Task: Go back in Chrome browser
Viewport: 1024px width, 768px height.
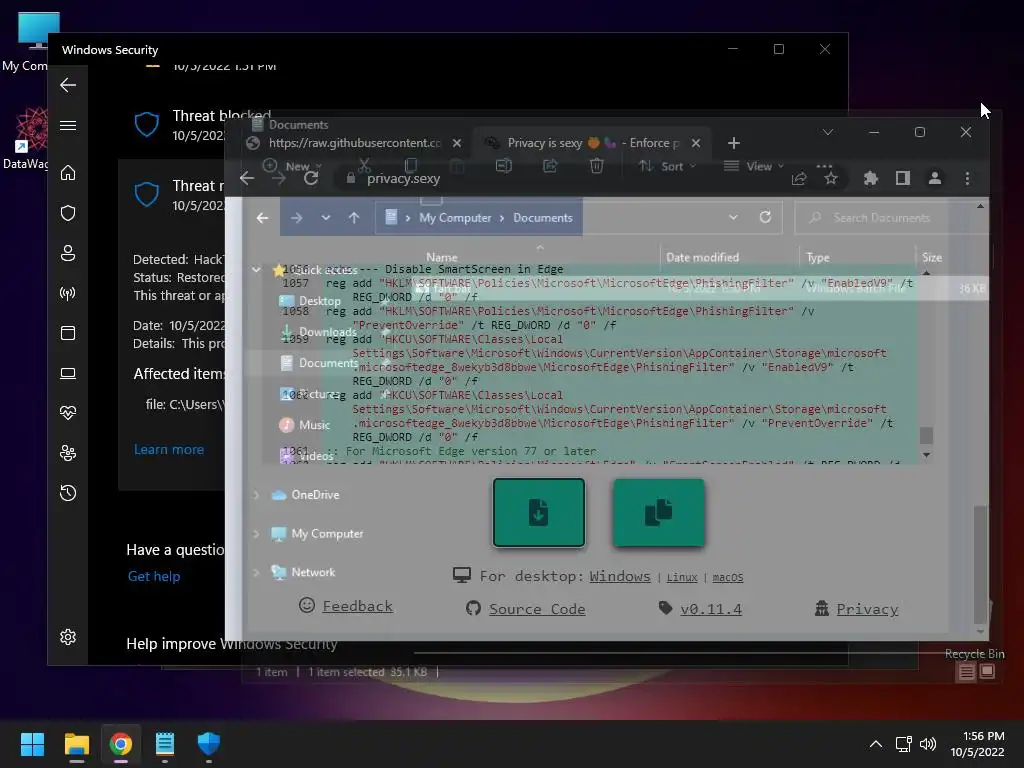Action: (247, 178)
